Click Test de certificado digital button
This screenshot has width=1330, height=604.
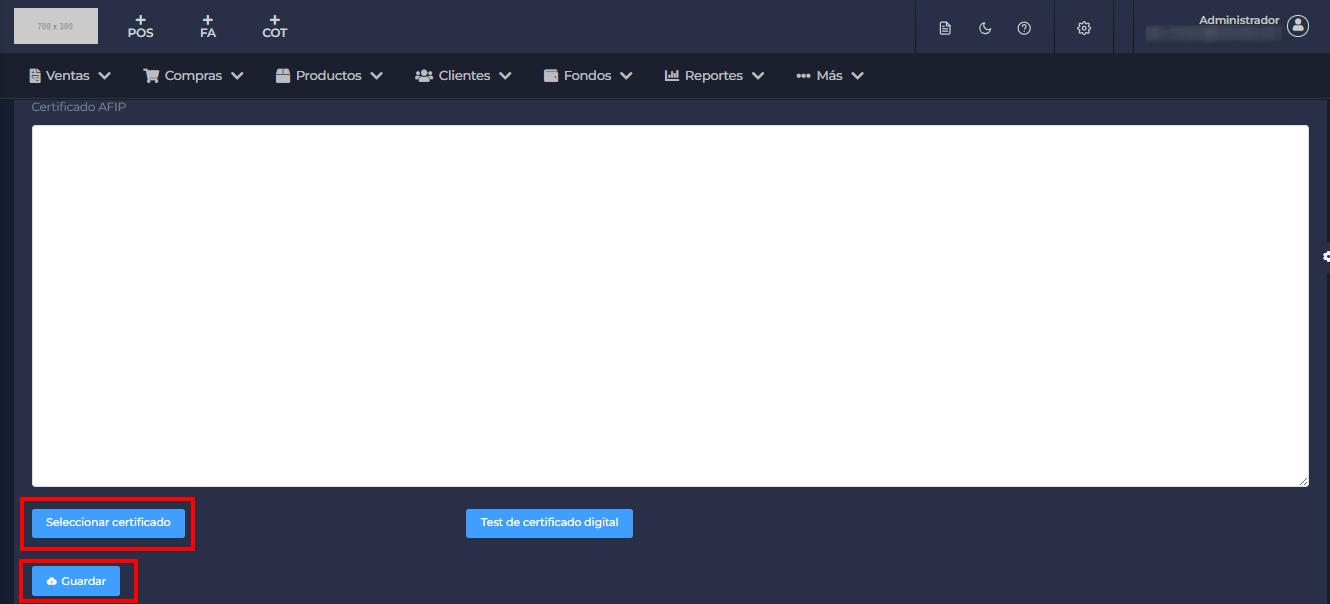[x=549, y=523]
